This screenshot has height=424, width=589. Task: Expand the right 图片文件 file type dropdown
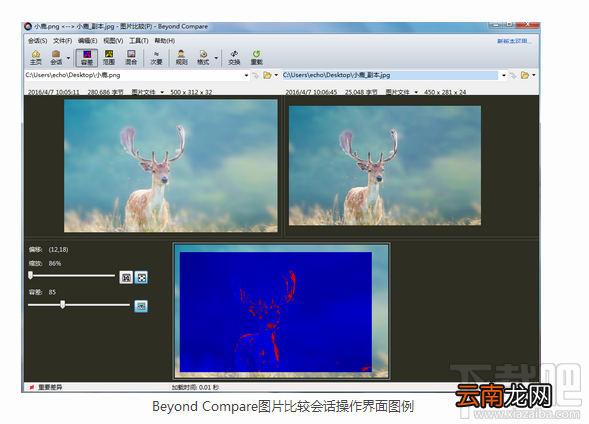coord(416,92)
